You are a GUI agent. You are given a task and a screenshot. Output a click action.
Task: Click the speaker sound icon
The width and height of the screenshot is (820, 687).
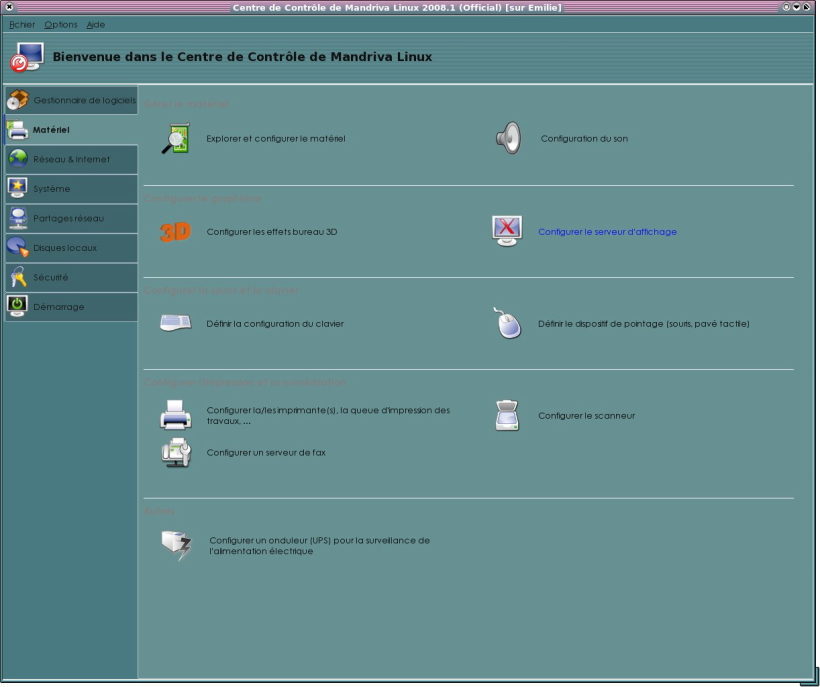(x=508, y=138)
